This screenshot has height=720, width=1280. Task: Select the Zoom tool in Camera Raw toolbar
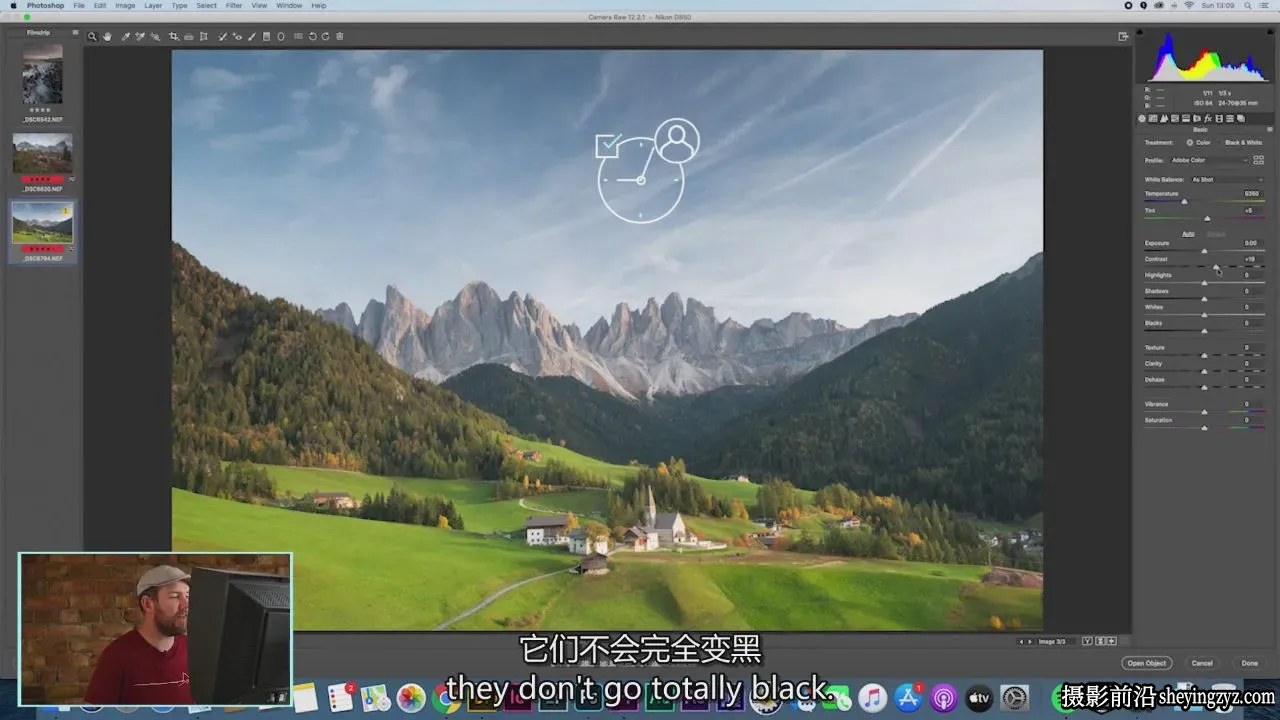click(92, 36)
